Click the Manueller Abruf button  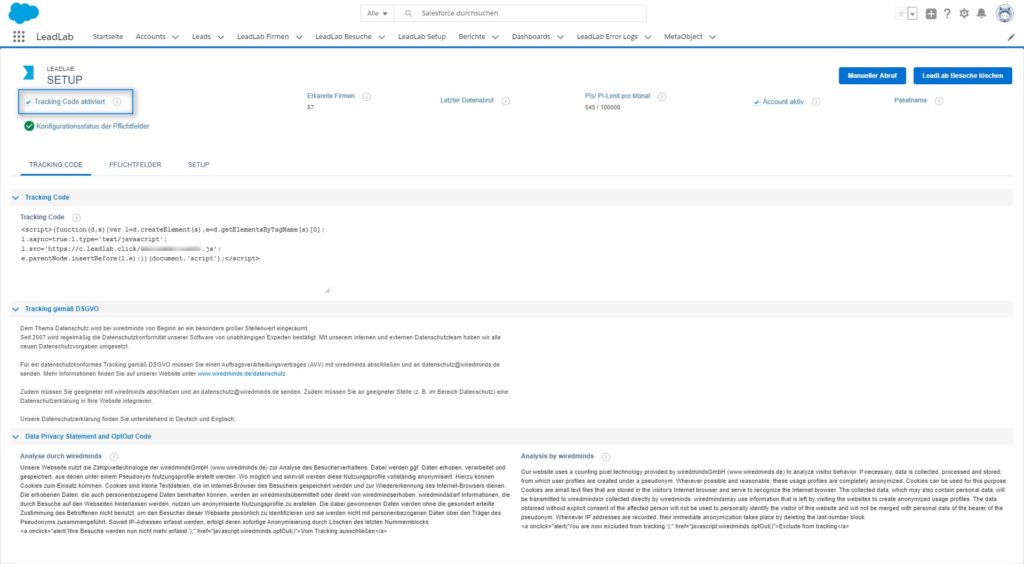(872, 76)
